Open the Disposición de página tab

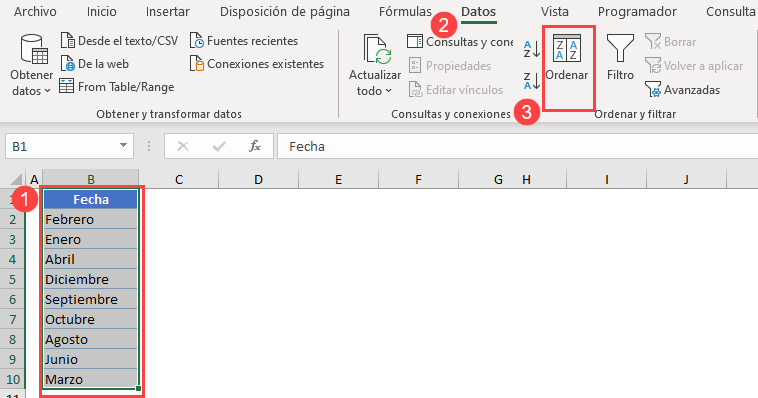click(x=285, y=12)
